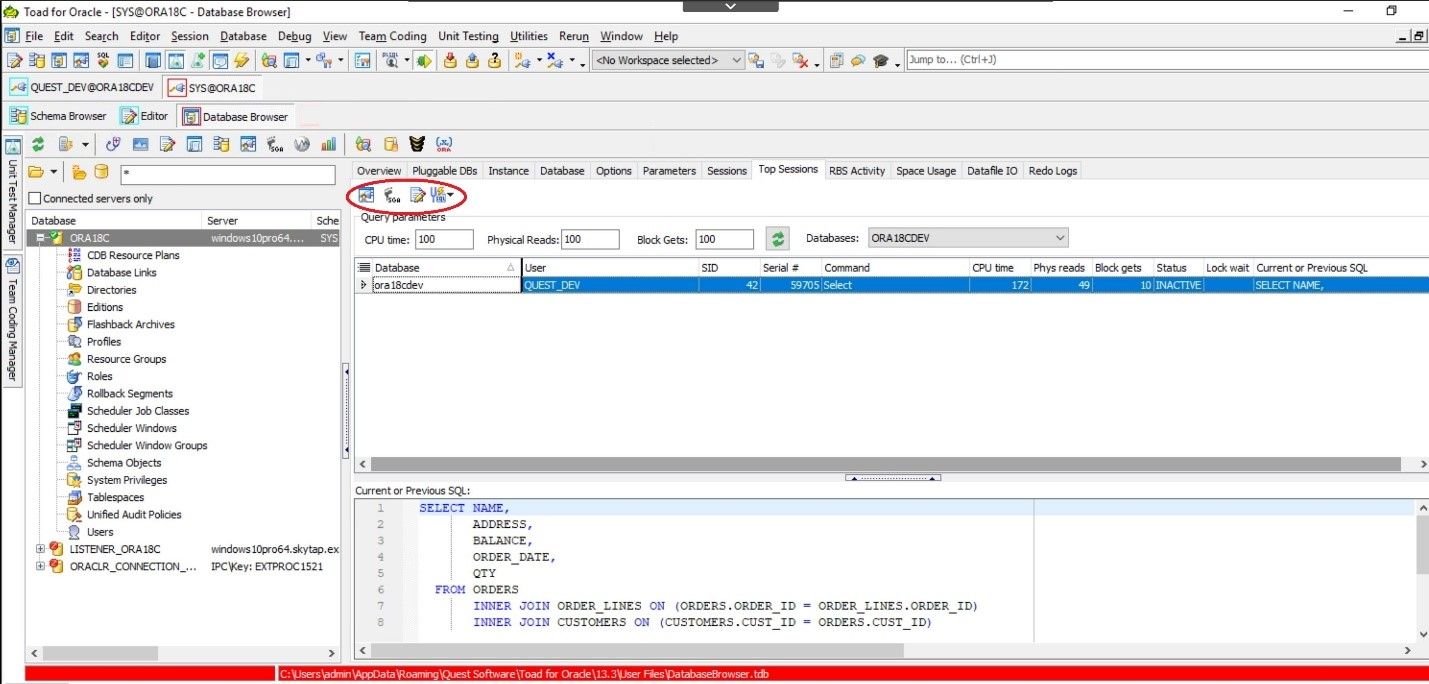Image resolution: width=1429 pixels, height=684 pixels.
Task: Click the graduation cap icon near Jump box
Action: point(880,60)
